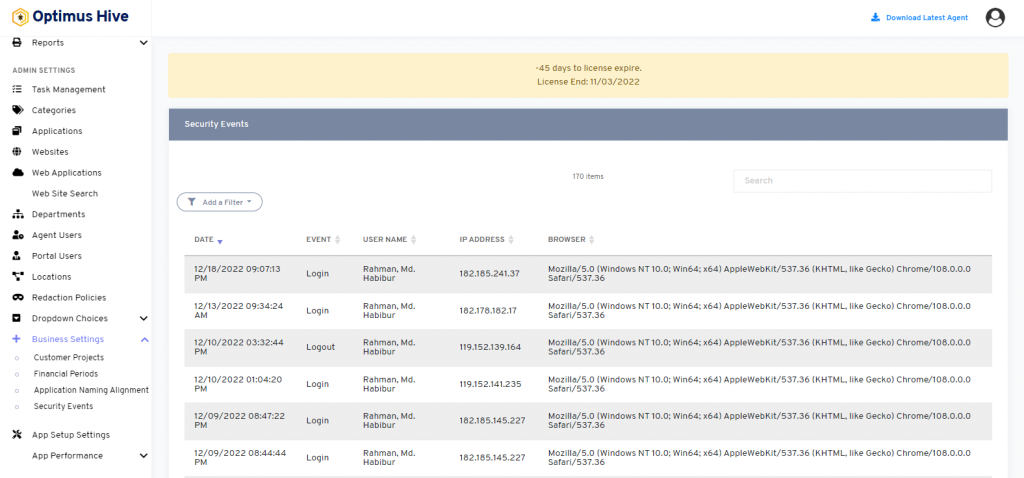Click the Security Events panel header
The height and width of the screenshot is (478, 1024).
pyautogui.click(x=588, y=124)
